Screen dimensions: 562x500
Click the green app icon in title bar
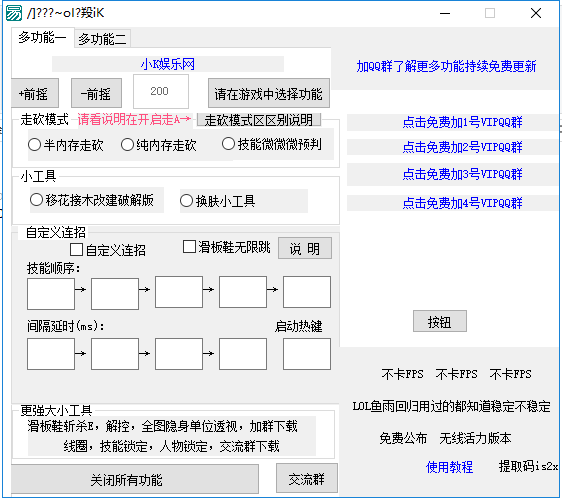[14, 13]
